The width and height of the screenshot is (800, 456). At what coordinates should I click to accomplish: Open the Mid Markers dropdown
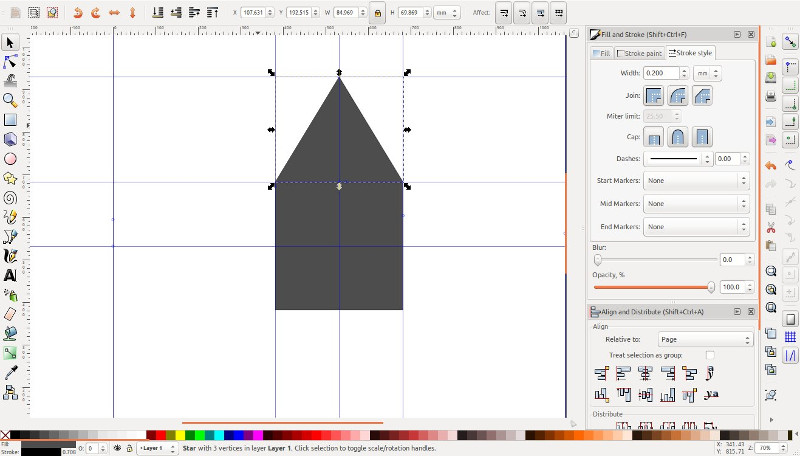pyautogui.click(x=696, y=204)
